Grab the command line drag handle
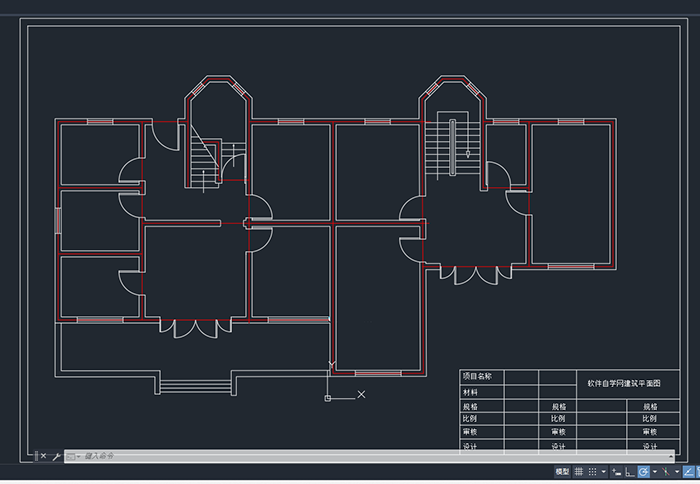The image size is (700, 484). [37, 456]
